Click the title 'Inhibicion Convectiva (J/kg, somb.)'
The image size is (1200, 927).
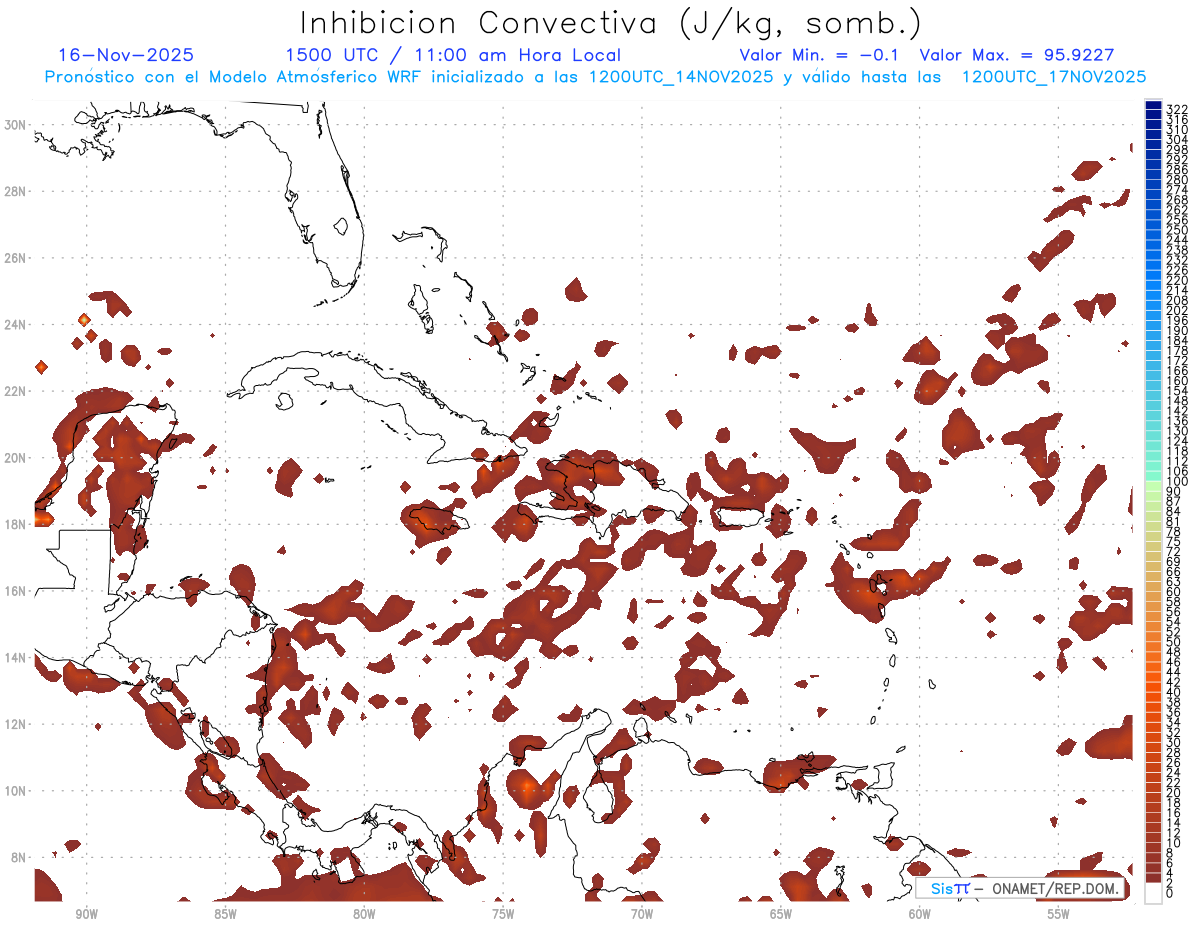click(610, 24)
